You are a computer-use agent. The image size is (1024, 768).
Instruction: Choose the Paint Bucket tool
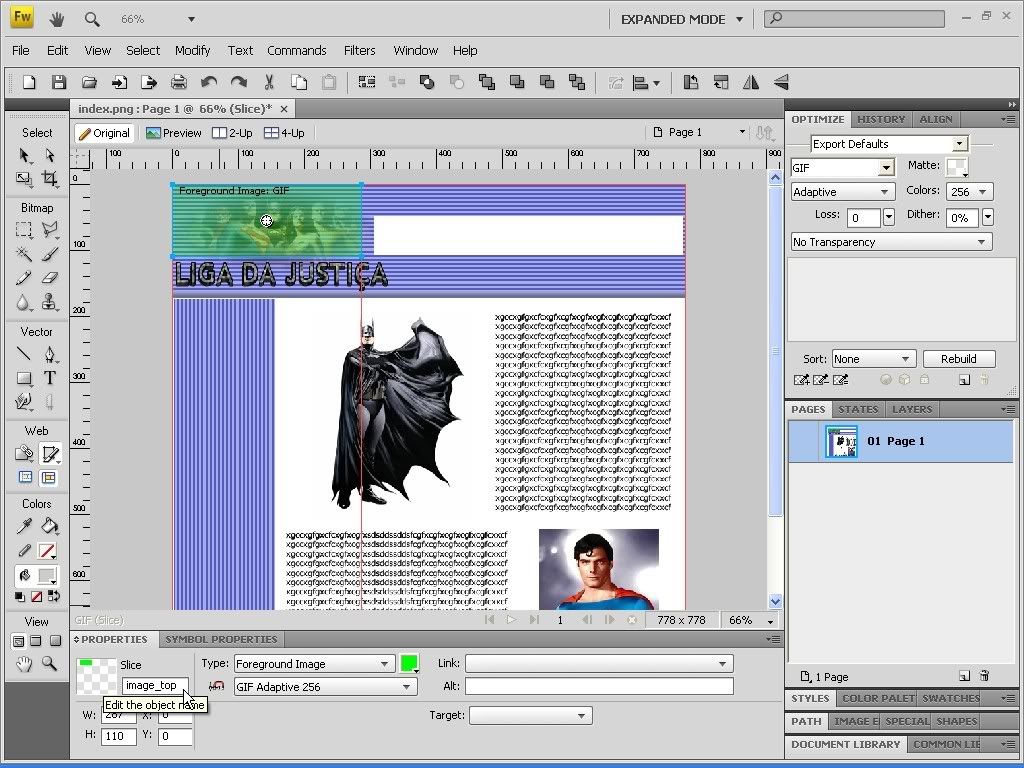pos(50,526)
